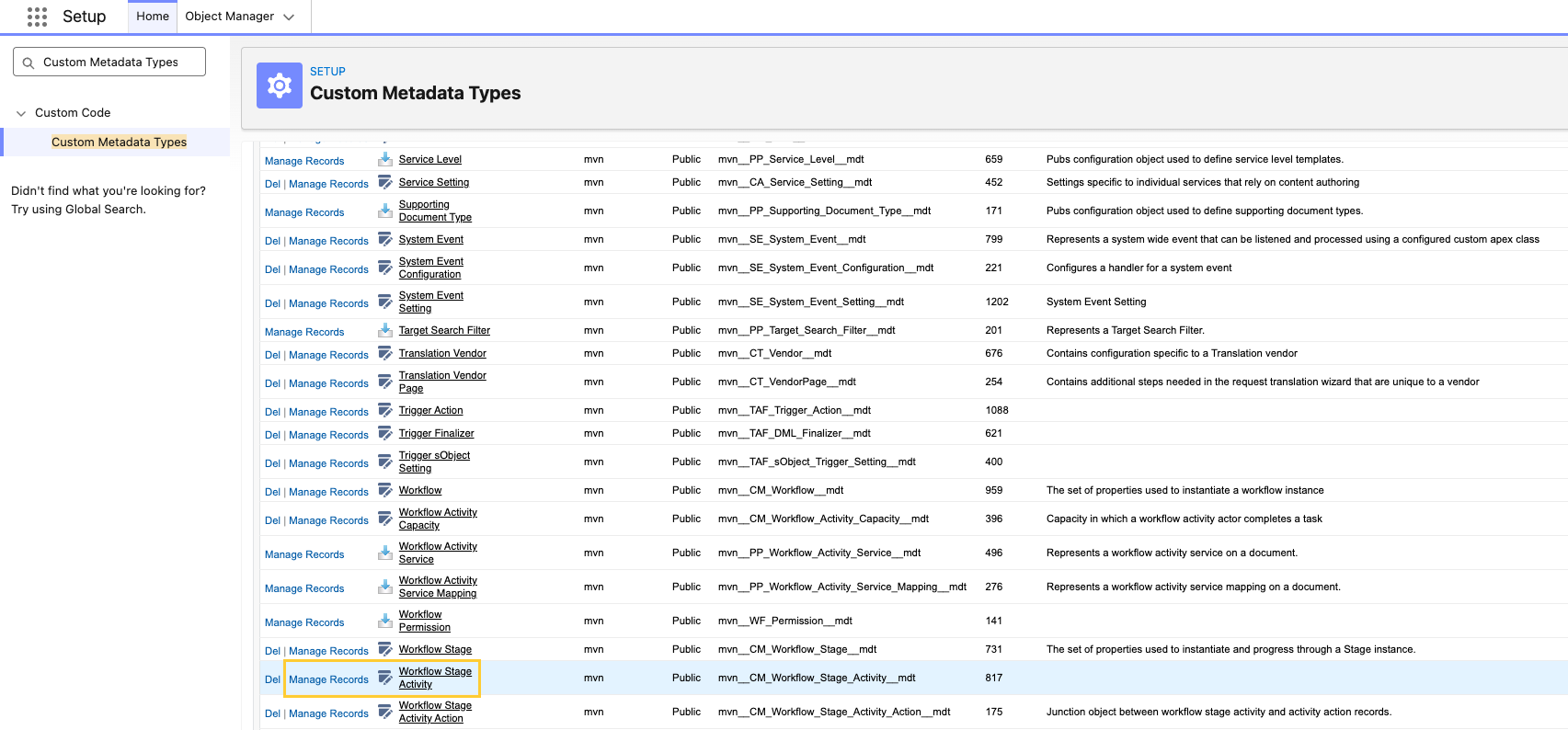Viewport: 1568px width, 730px height.
Task: Click API name mvn__TAF_Trigger_Action__mdt
Action: click(x=795, y=410)
